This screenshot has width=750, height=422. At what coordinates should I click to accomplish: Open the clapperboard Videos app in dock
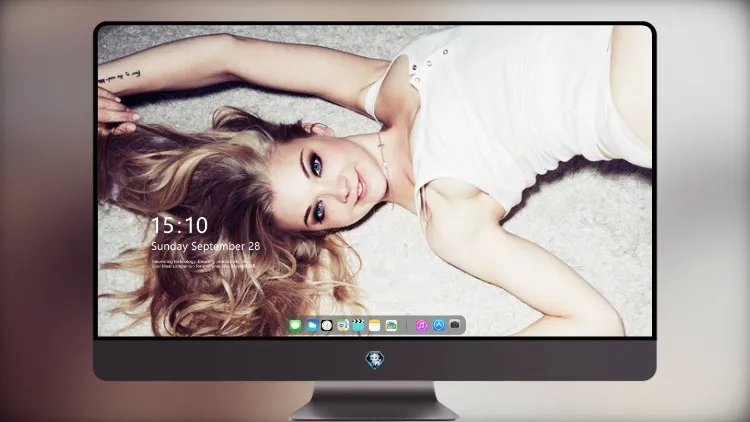(358, 326)
